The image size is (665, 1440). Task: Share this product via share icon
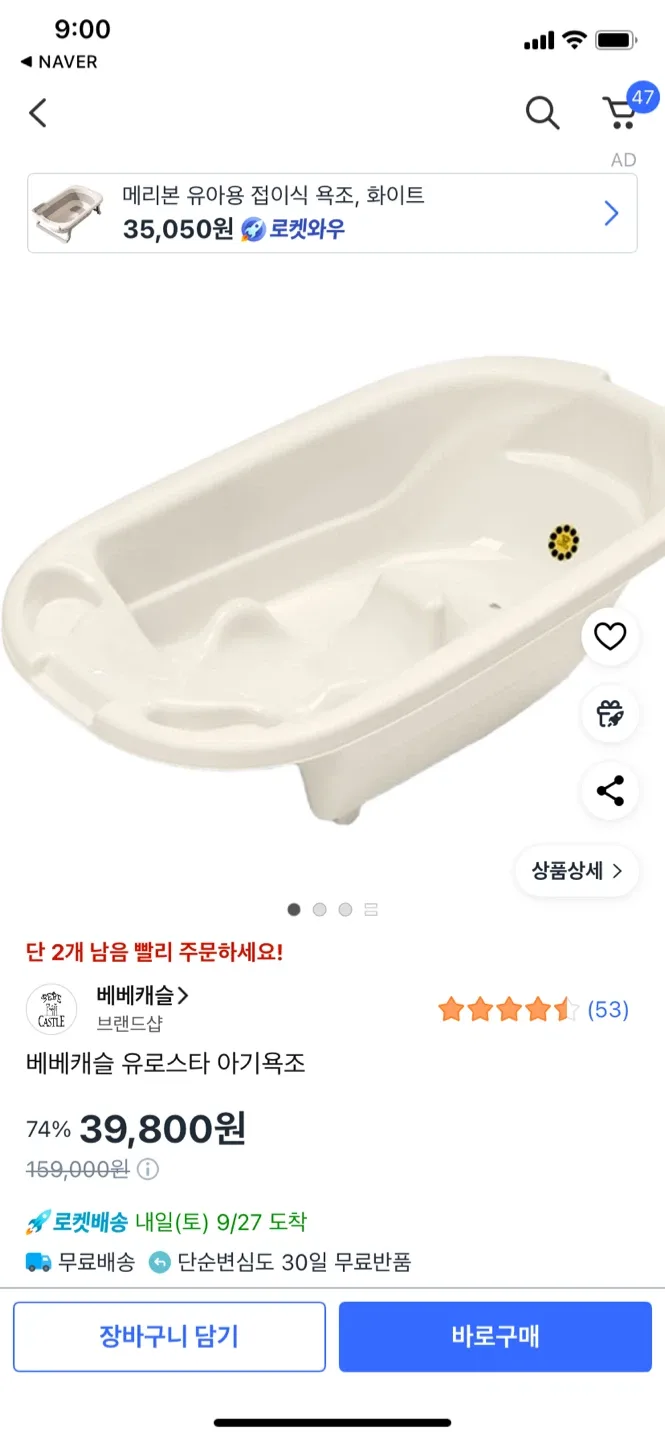610,791
